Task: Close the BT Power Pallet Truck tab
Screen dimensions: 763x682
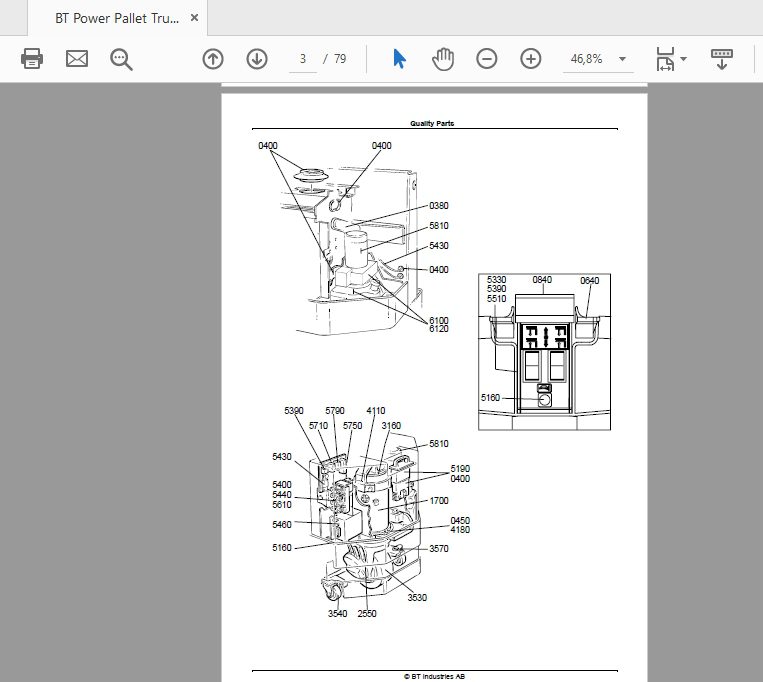Action: 194,18
